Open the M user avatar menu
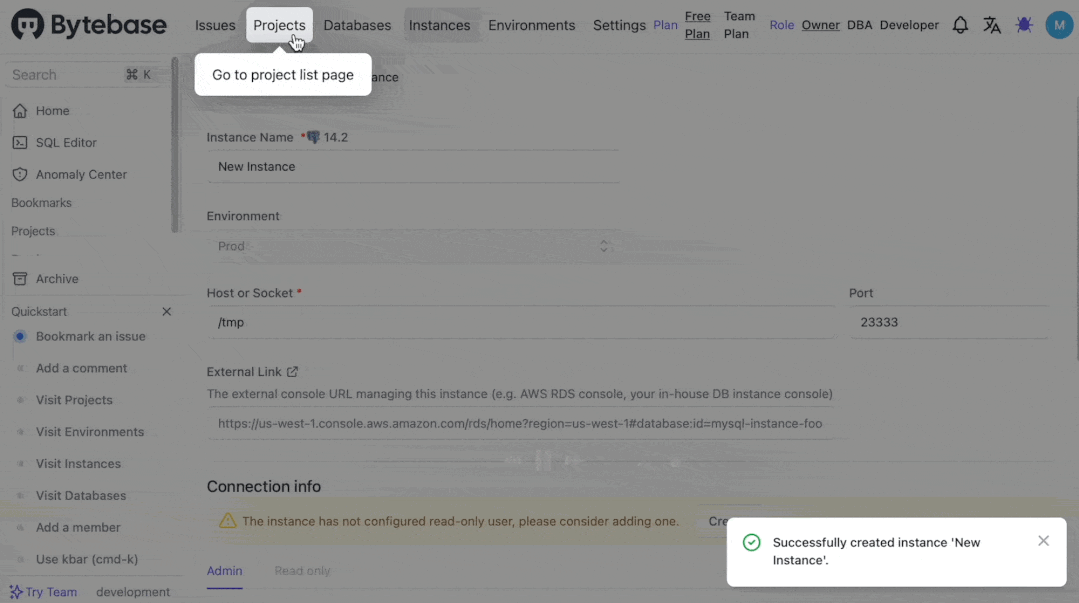 tap(1059, 25)
